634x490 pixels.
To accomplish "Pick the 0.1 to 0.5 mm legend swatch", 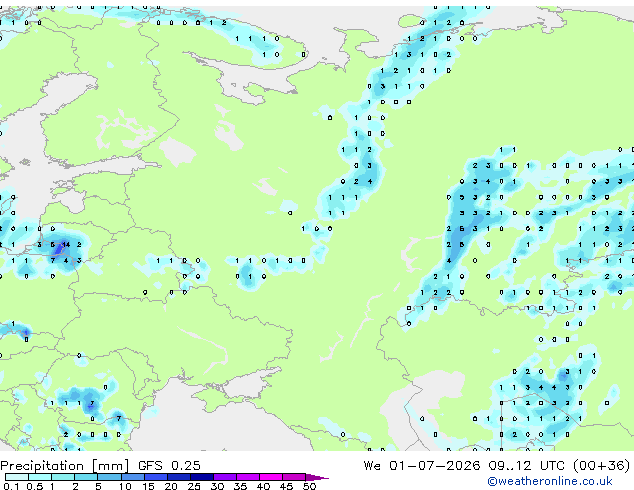I will coord(17,477).
